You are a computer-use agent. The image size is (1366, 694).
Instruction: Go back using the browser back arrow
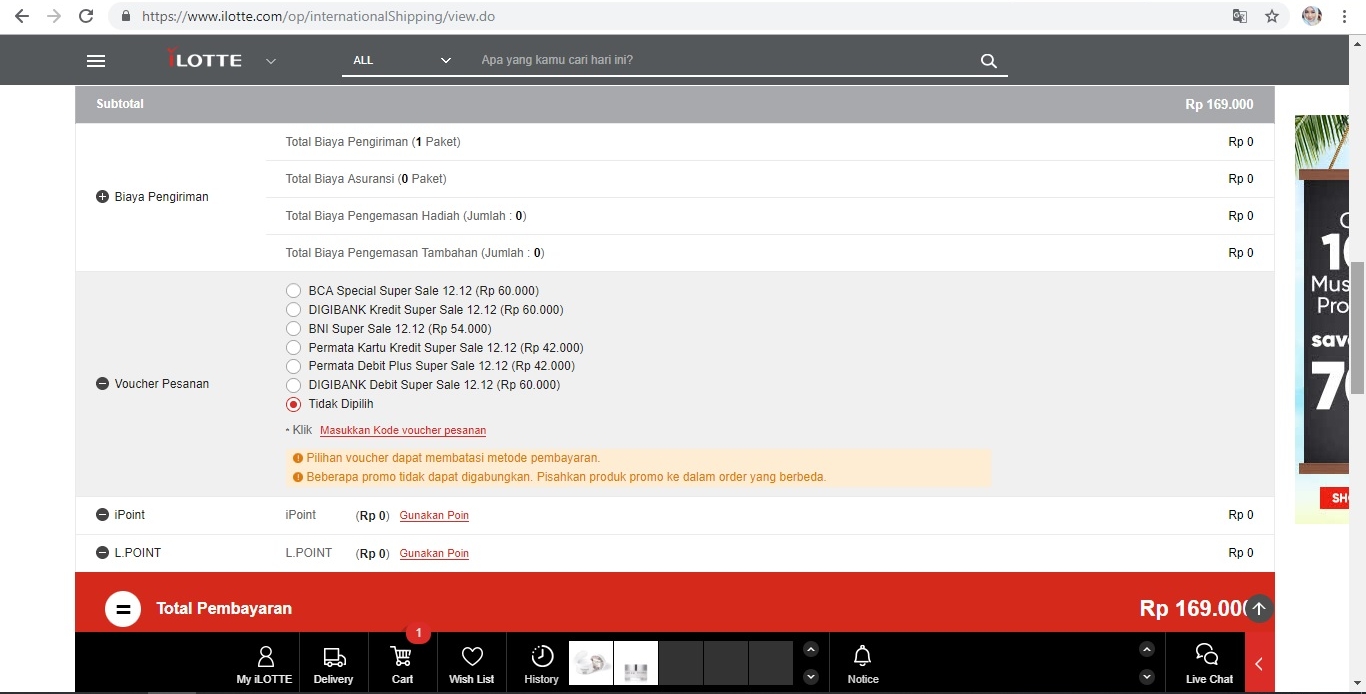click(22, 16)
